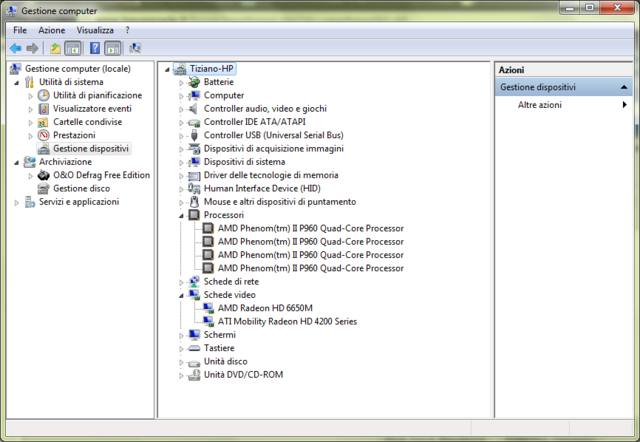Image resolution: width=640 pixels, height=442 pixels.
Task: Collapse the Gestione dispositivi actions header
Action: pyautogui.click(x=624, y=88)
